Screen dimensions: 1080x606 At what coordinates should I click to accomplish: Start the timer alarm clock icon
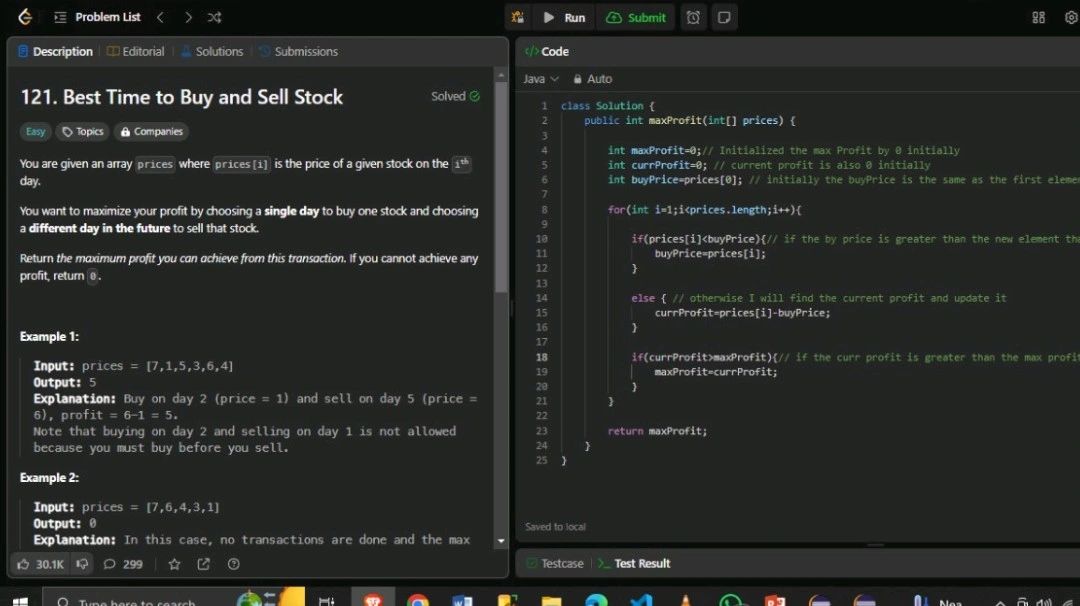(x=693, y=17)
